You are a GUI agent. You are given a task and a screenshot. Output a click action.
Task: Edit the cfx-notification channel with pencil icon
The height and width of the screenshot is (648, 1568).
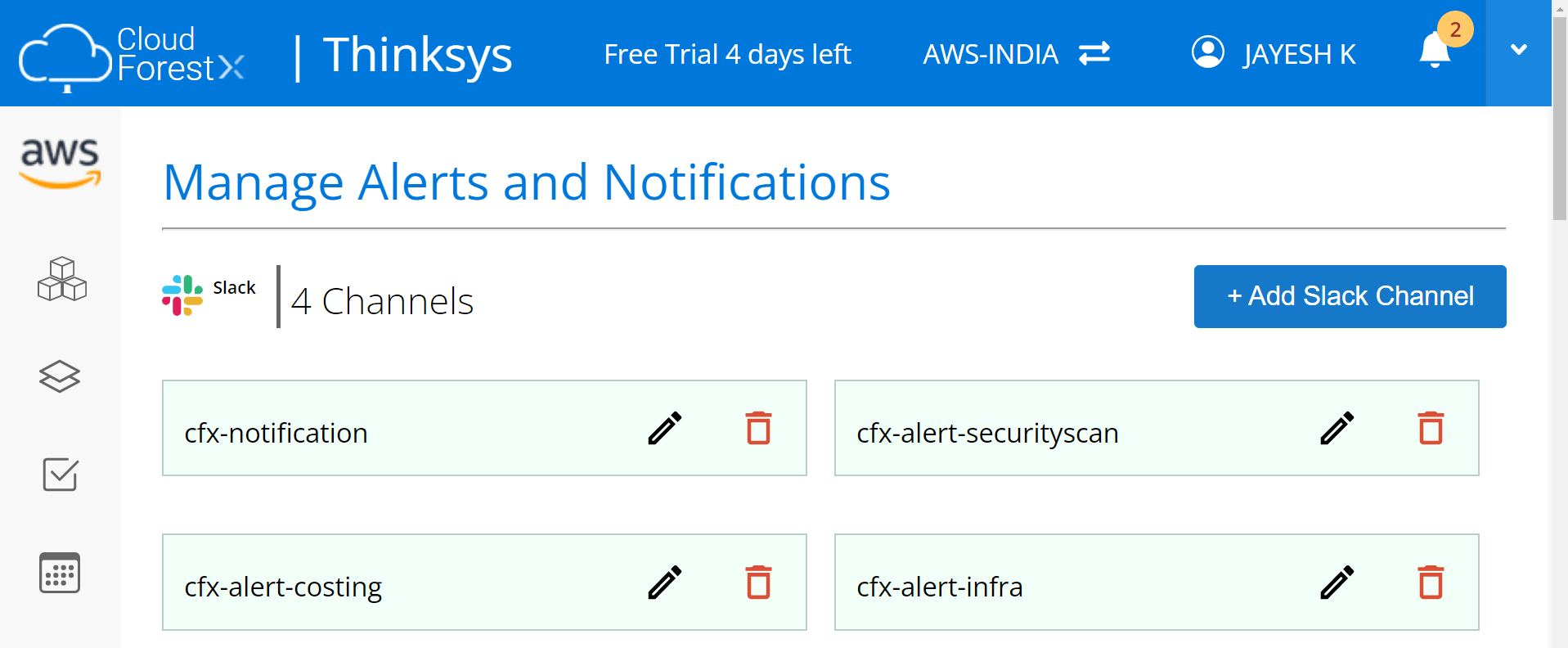click(x=664, y=428)
